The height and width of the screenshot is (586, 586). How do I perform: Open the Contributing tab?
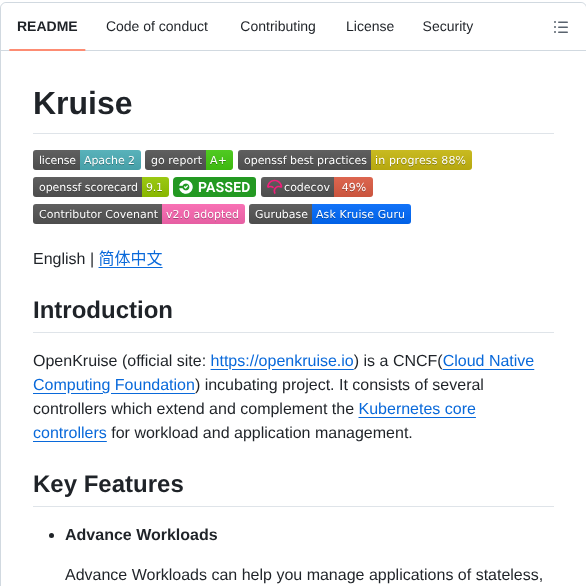click(278, 27)
